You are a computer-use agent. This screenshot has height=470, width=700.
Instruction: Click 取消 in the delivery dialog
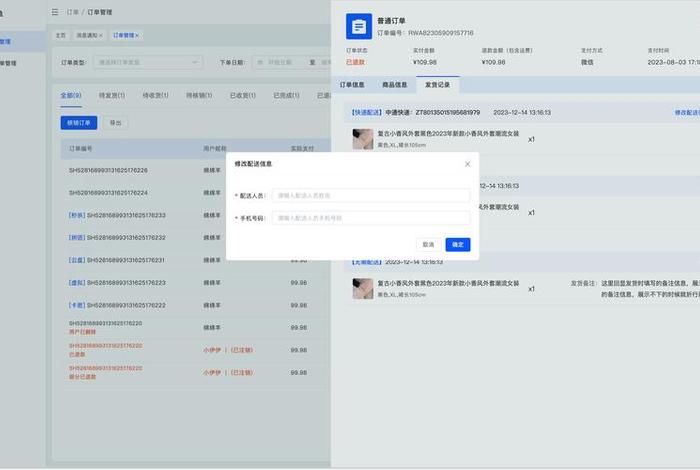pos(428,245)
